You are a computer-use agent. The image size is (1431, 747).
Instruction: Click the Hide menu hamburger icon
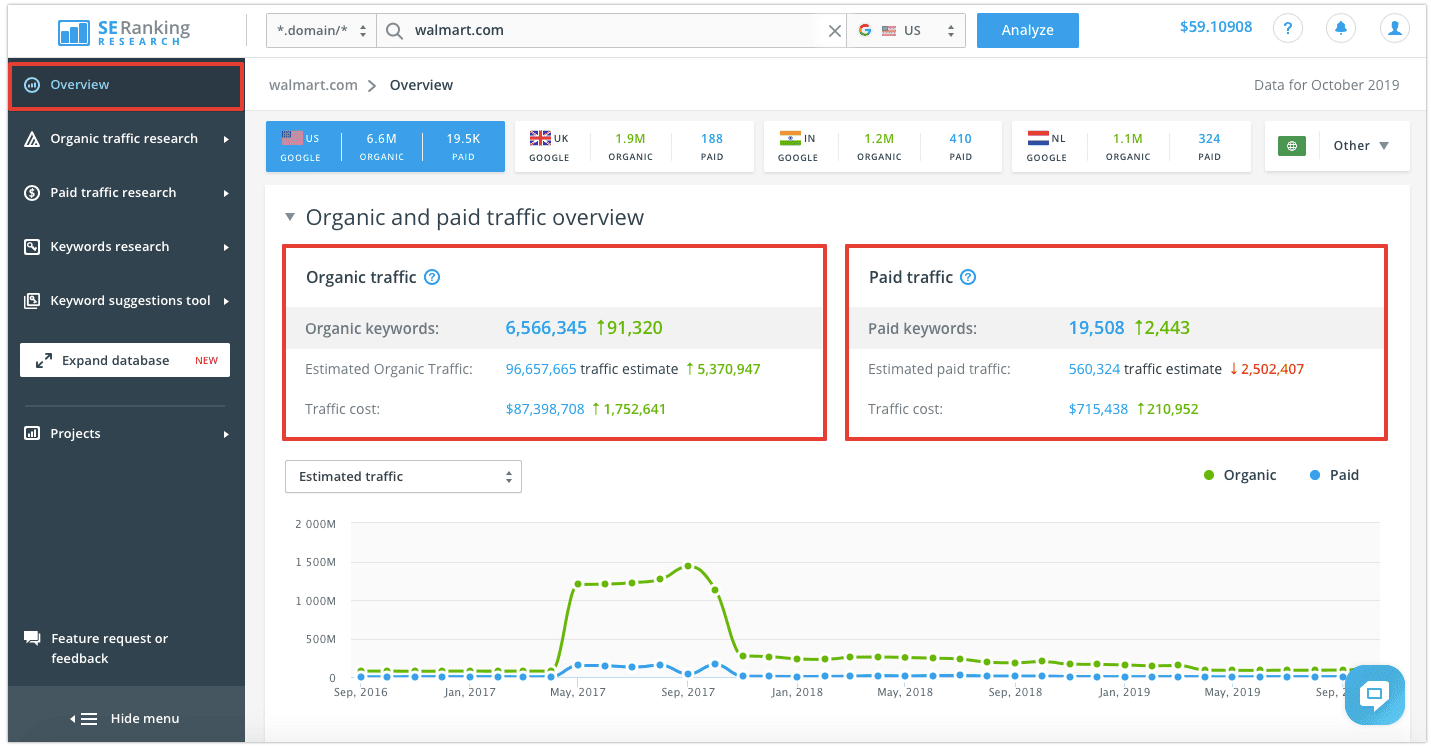[x=89, y=719]
